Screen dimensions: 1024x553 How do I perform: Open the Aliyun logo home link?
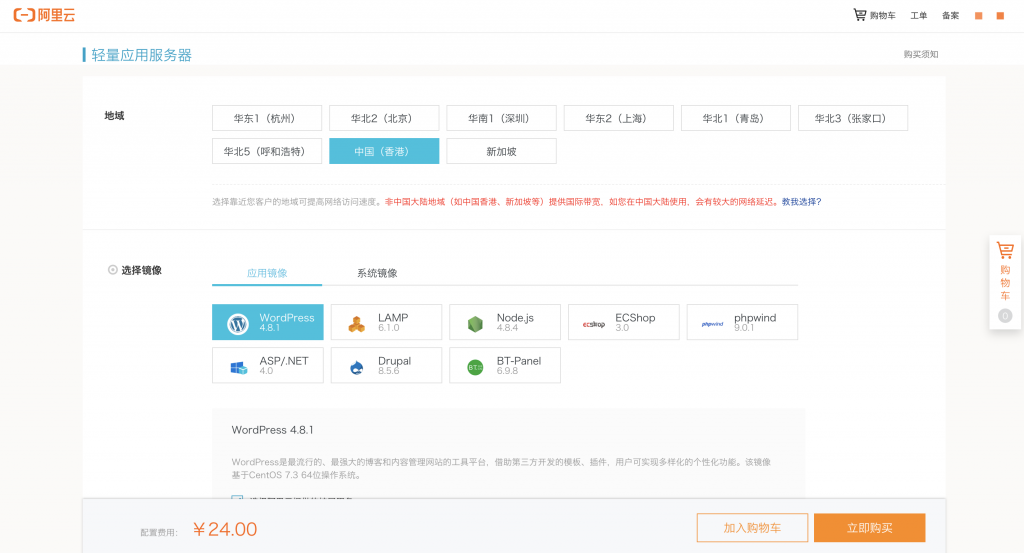(x=44, y=14)
